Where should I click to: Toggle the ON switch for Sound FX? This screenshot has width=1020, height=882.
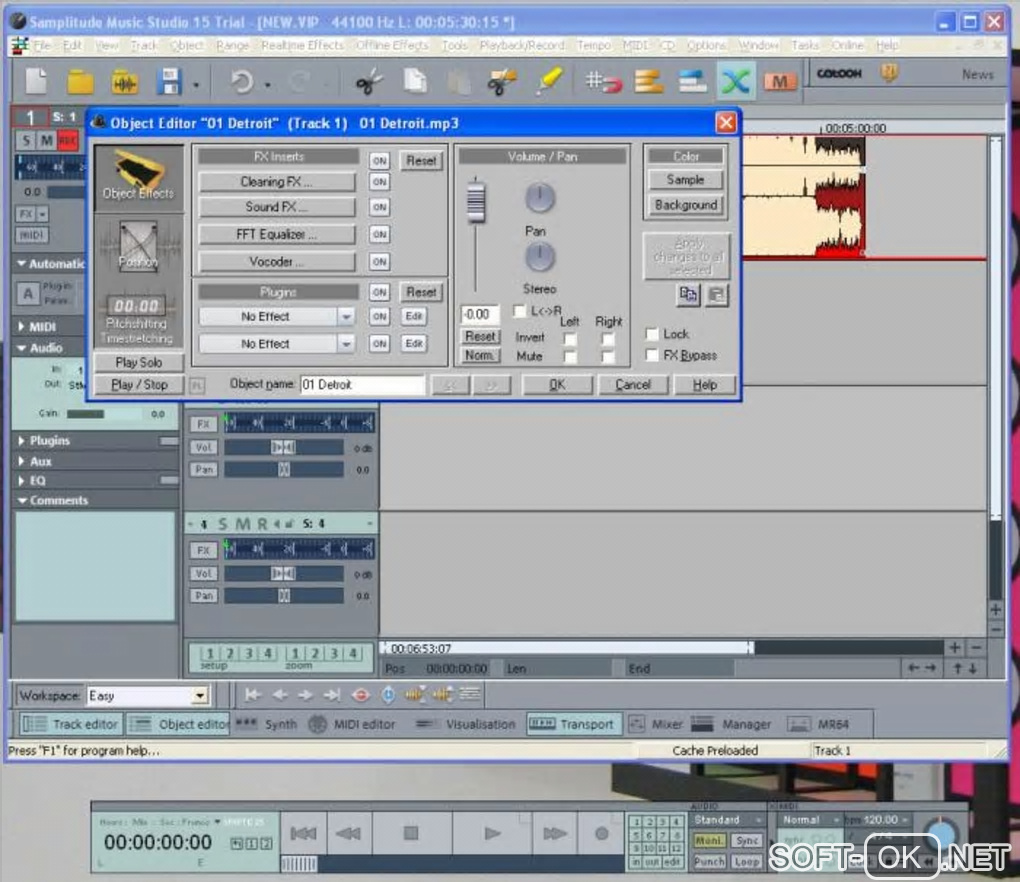(379, 207)
